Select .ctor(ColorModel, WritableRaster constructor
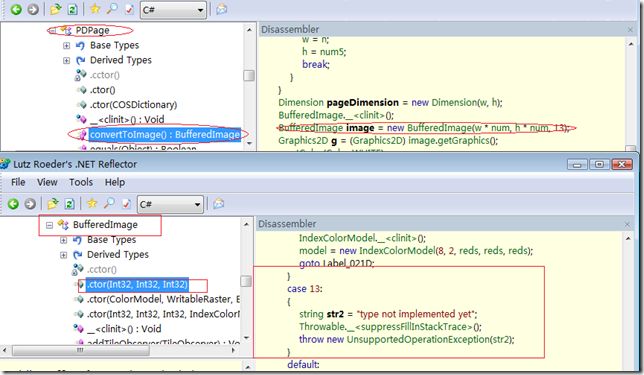Viewport: 644px width, 375px height. [x=163, y=299]
